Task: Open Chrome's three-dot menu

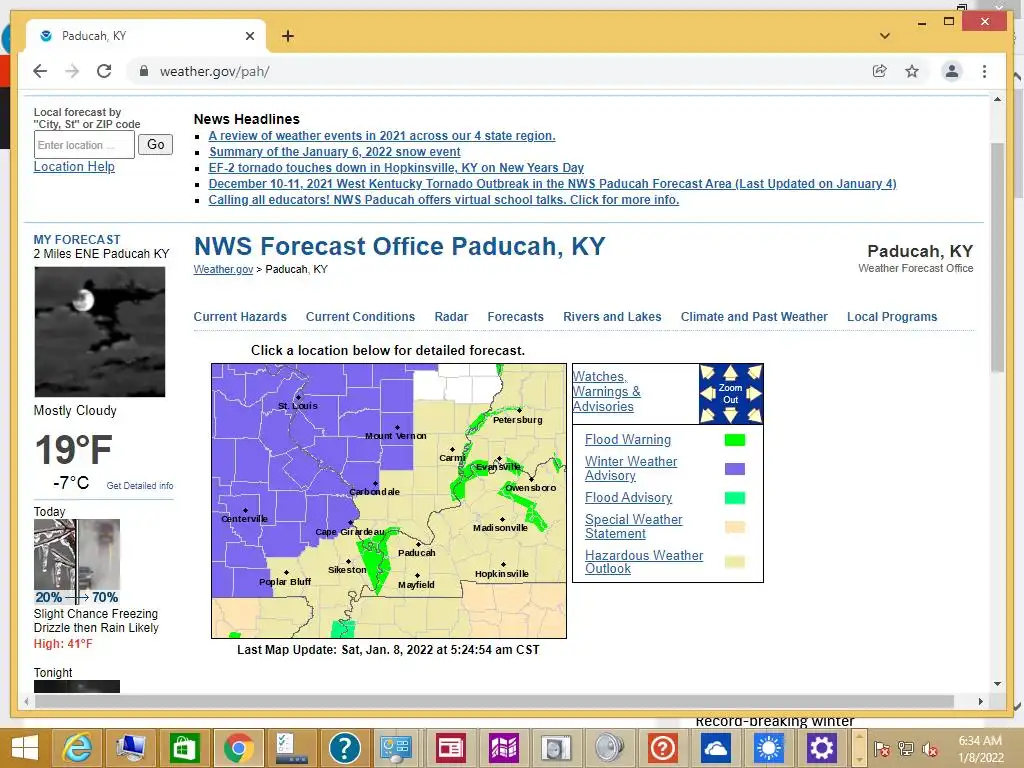Action: coord(984,71)
